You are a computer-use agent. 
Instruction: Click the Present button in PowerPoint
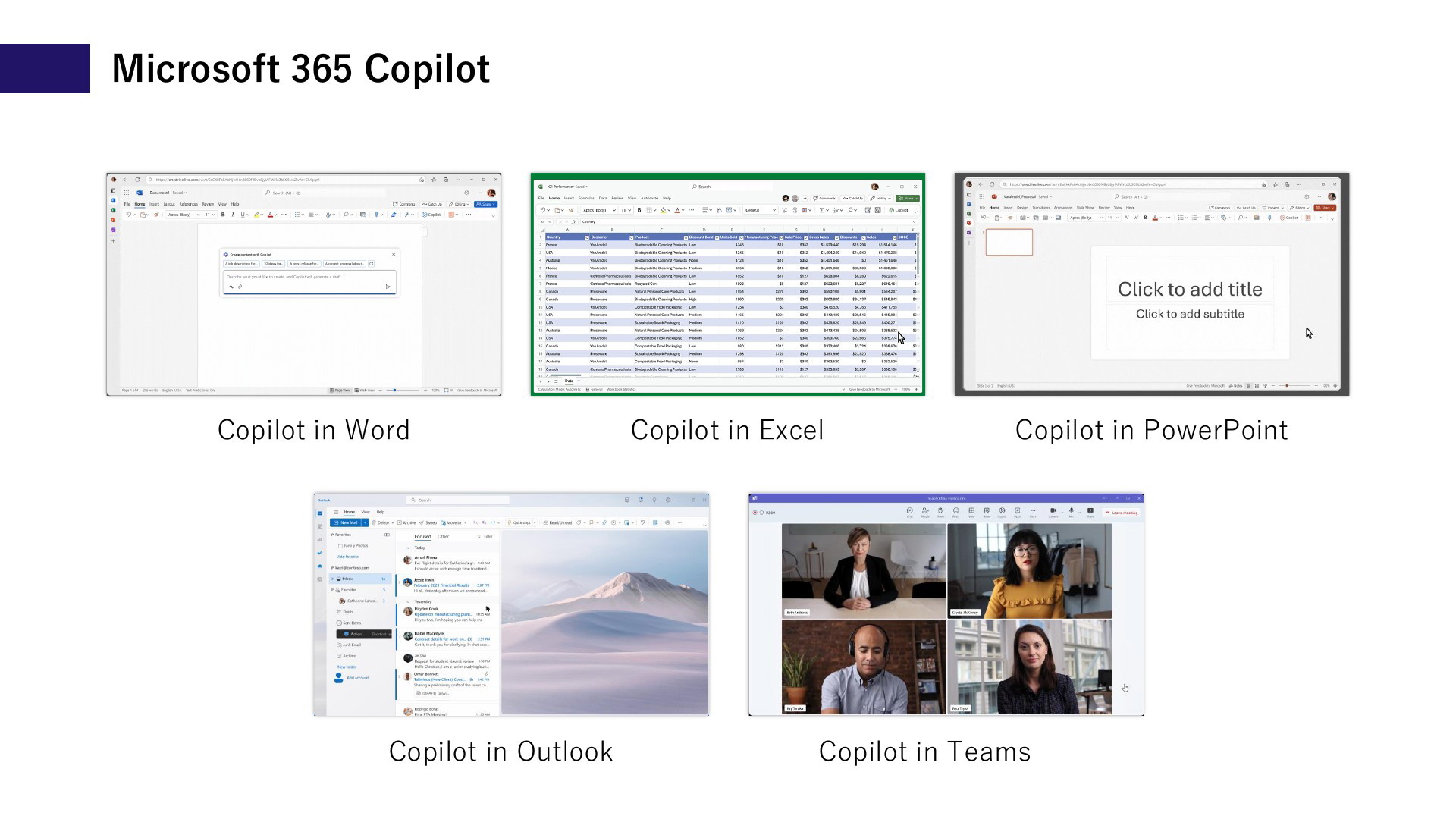tap(1271, 207)
